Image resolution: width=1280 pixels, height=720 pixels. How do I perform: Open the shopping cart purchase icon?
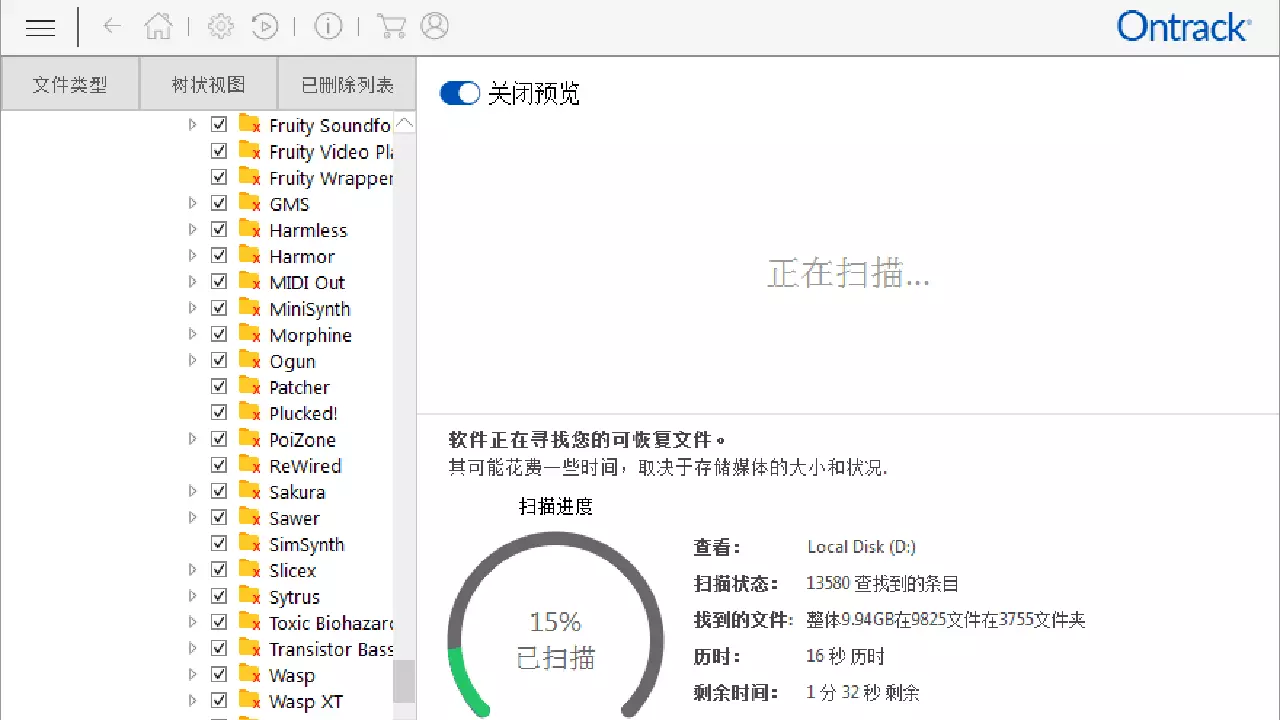[390, 27]
